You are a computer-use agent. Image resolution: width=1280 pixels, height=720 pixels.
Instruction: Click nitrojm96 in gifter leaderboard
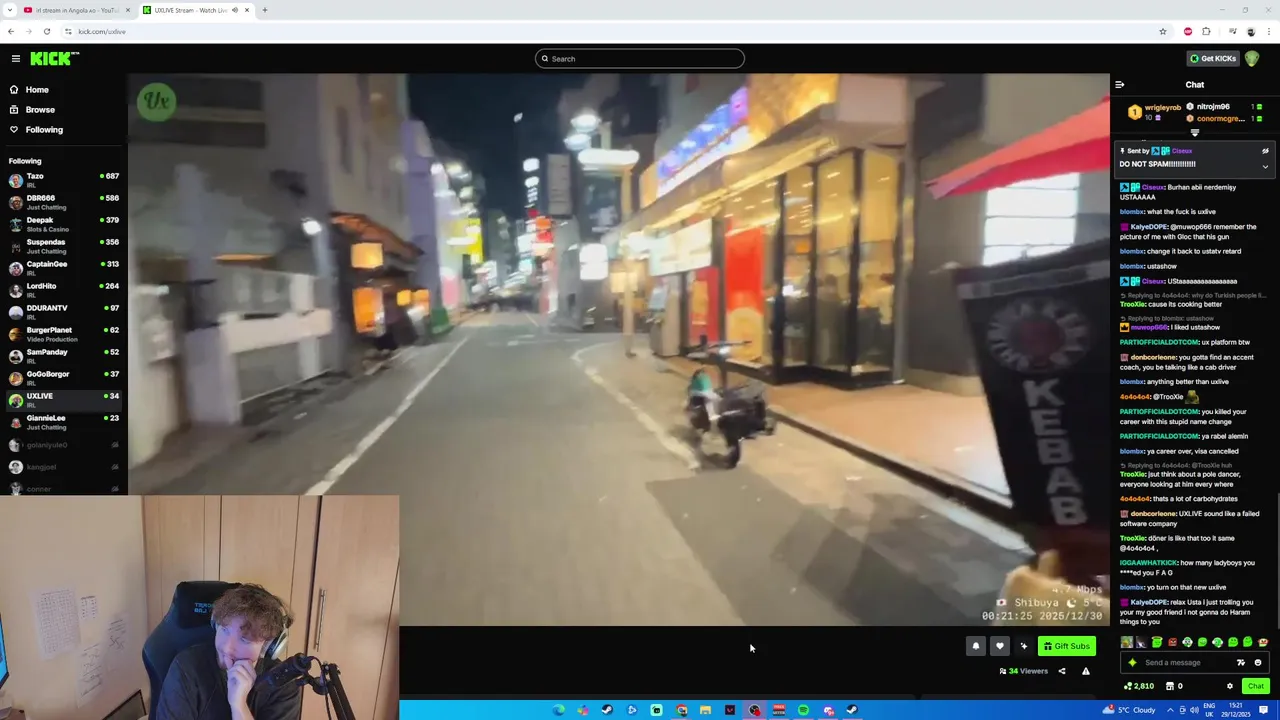[1213, 107]
